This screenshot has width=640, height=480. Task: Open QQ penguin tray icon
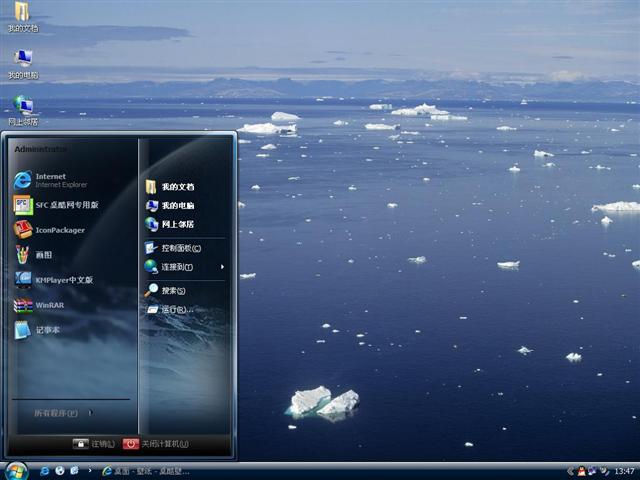tap(581, 471)
